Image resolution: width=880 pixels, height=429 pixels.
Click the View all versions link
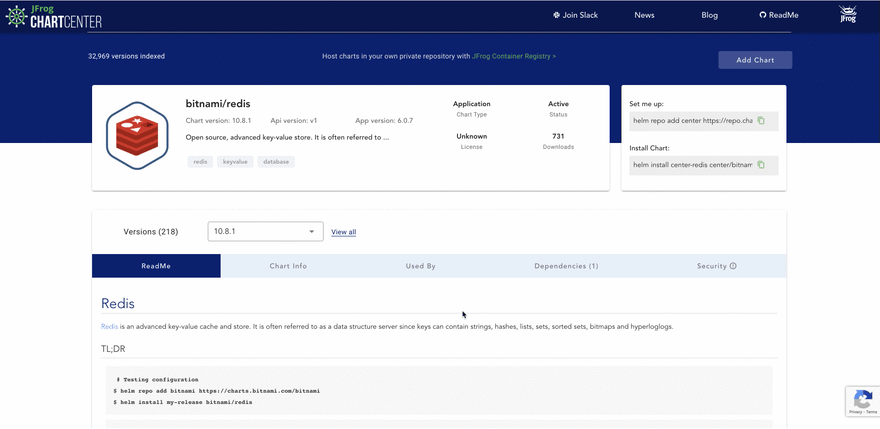pyautogui.click(x=343, y=232)
